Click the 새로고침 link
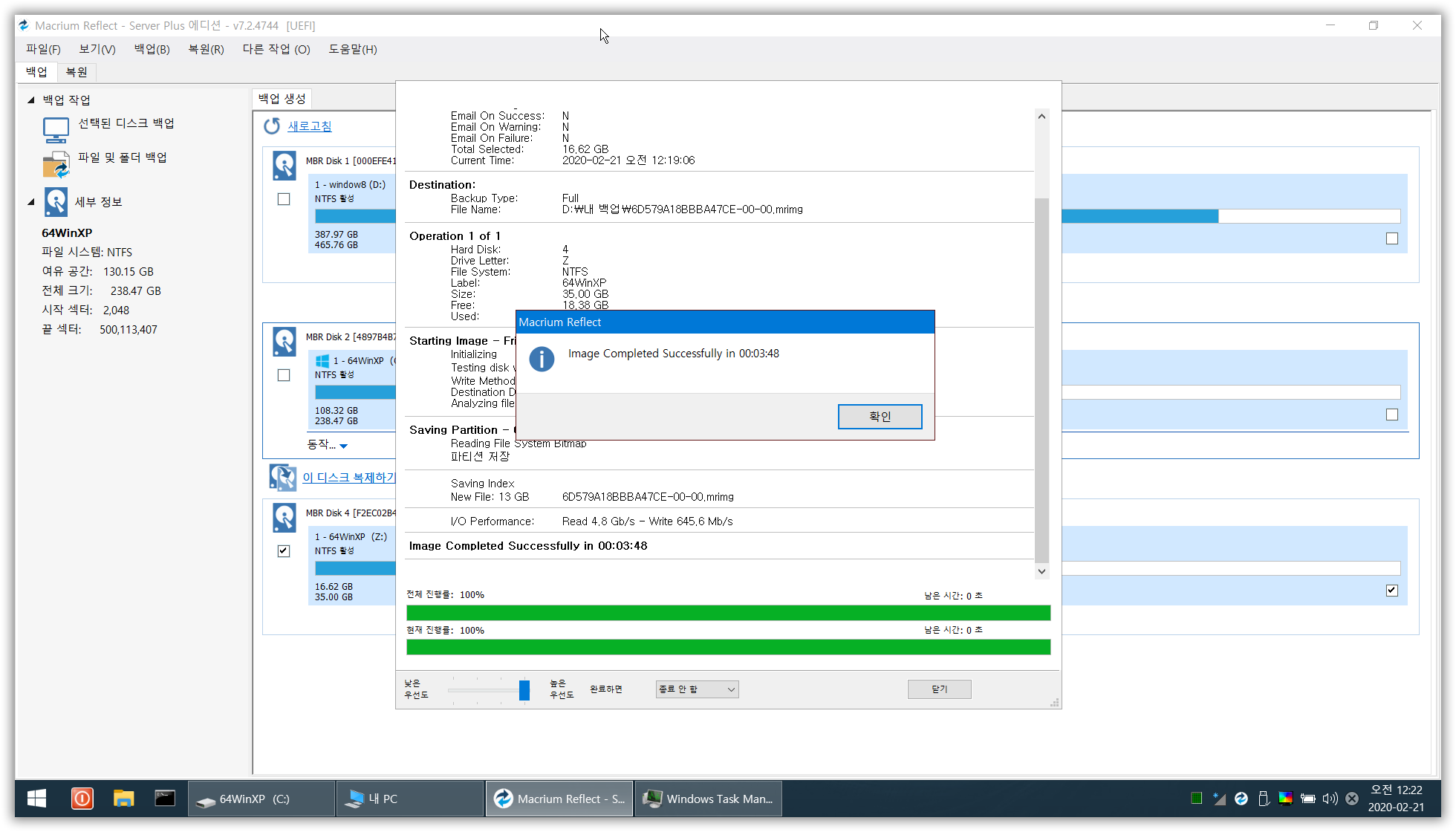The width and height of the screenshot is (1456, 832). pyautogui.click(x=310, y=126)
